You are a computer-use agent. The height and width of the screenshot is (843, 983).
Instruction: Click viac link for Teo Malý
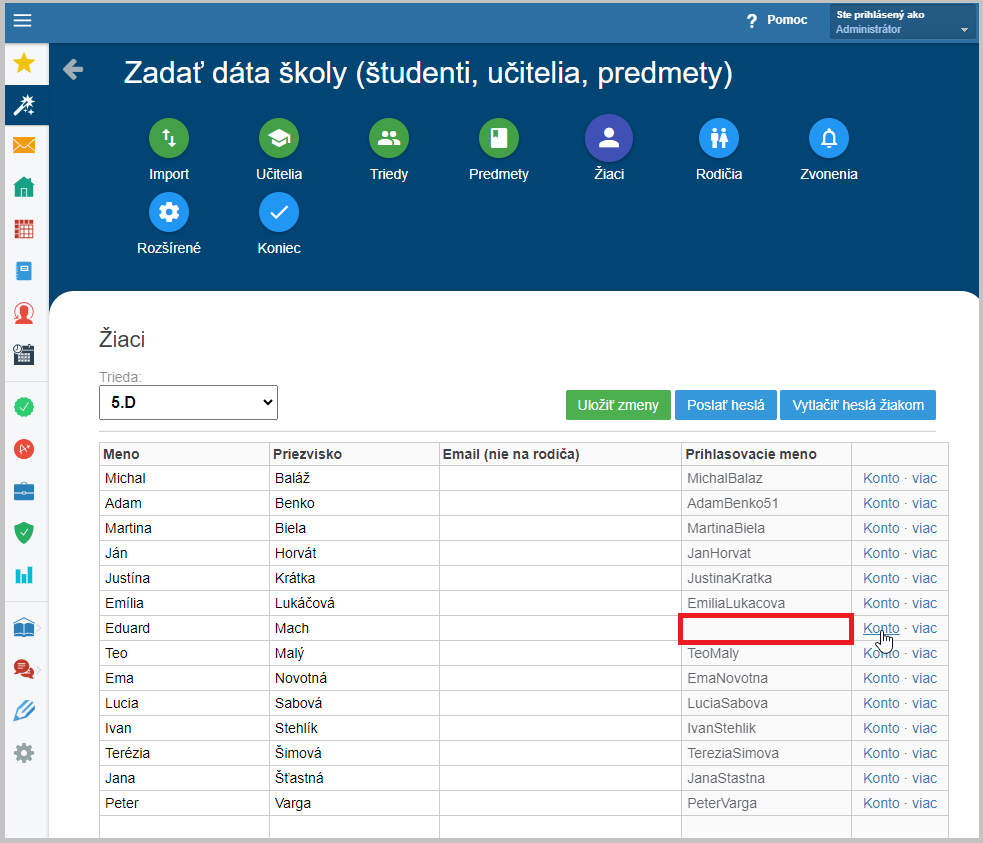[x=924, y=653]
